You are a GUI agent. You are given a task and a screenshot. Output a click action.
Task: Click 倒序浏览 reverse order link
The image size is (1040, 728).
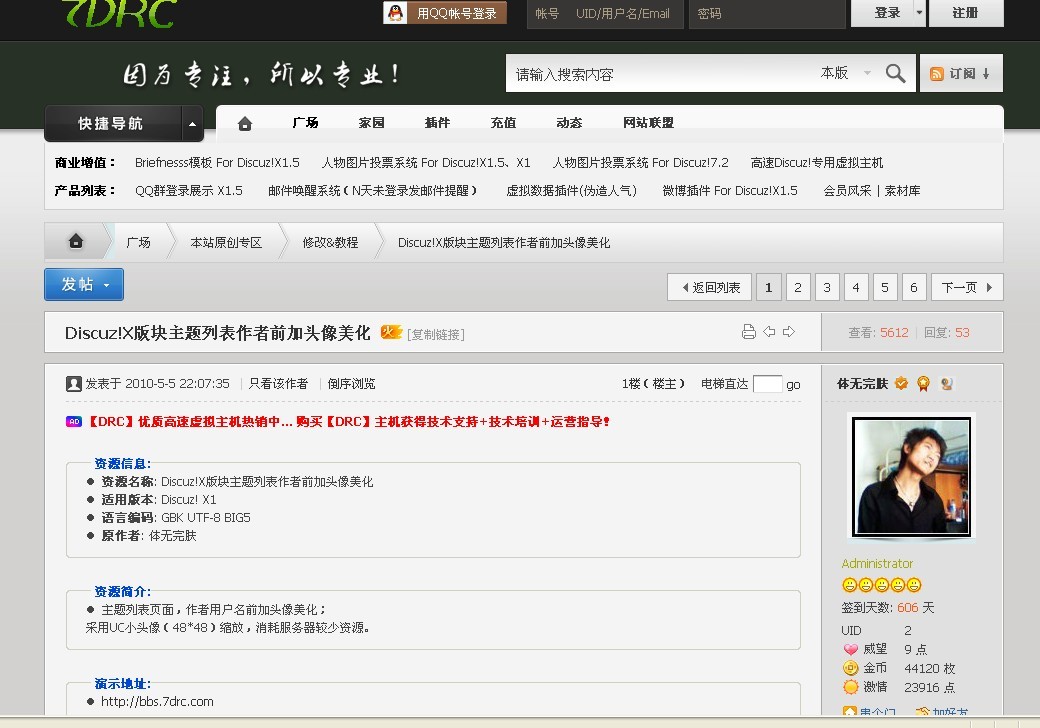(351, 383)
